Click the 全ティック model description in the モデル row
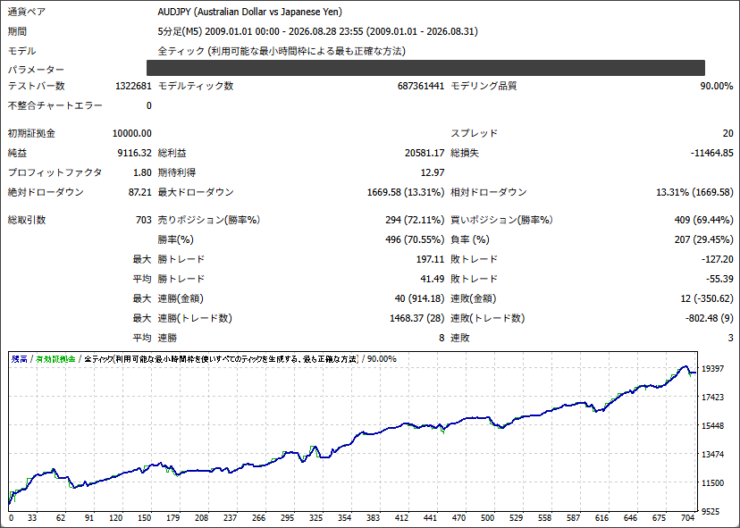This screenshot has height=528, width=740. 282,51
